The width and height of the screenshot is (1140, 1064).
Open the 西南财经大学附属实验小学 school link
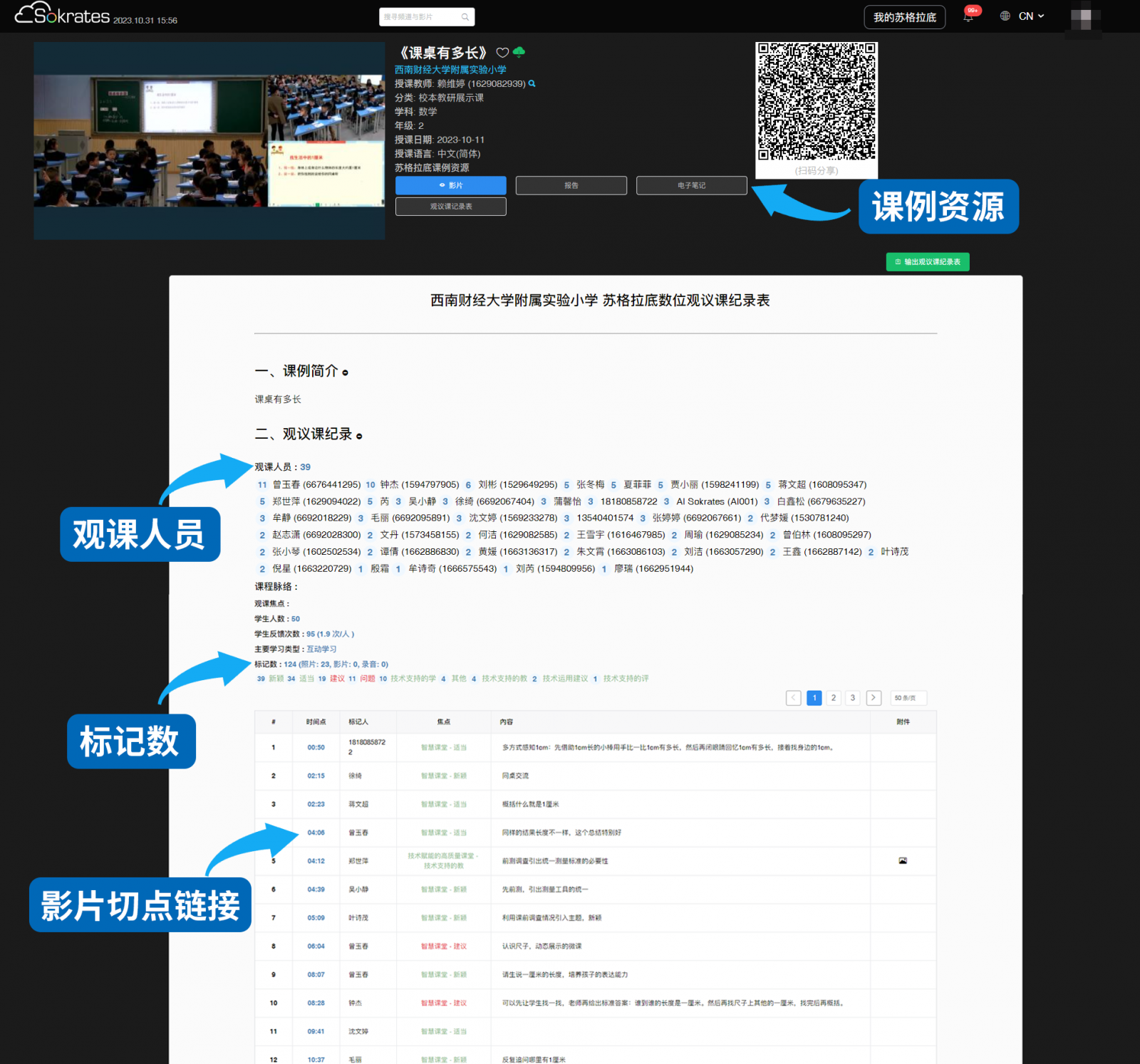(450, 70)
